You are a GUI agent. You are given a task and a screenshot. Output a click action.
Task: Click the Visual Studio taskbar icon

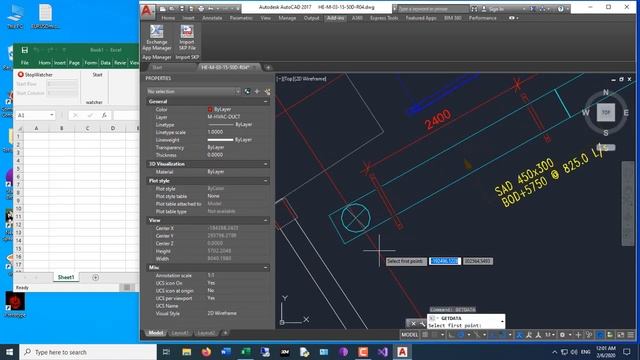[382, 352]
